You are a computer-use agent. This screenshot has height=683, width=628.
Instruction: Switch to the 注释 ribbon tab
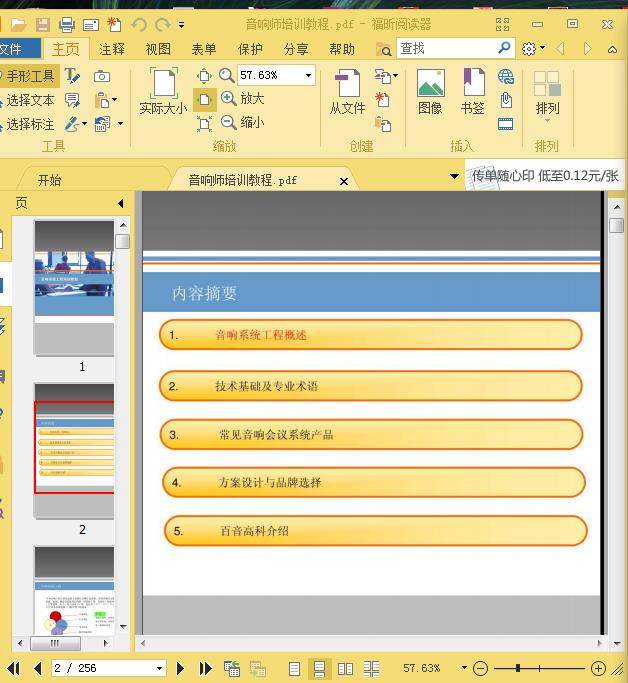click(112, 49)
